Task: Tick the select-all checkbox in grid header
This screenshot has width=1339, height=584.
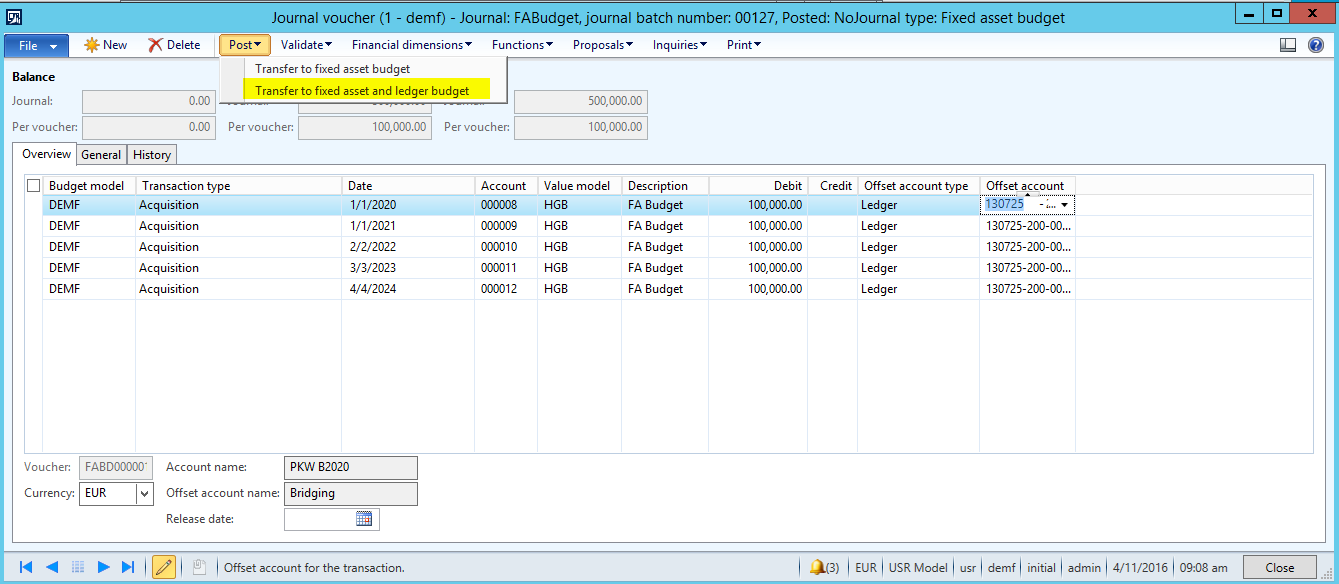Action: (x=34, y=186)
